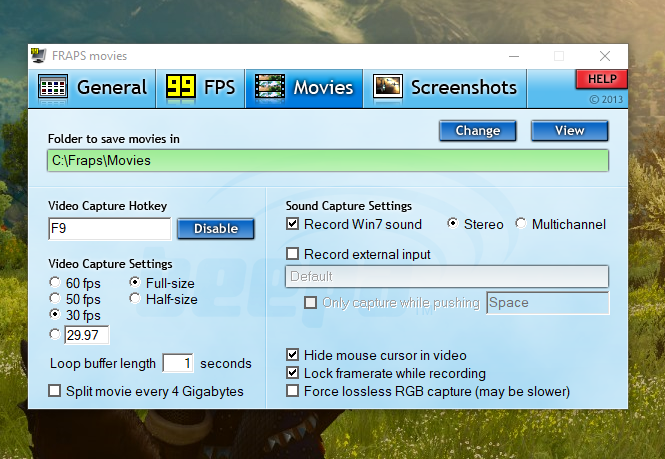Toggle Hide mouse cursor in video
The width and height of the screenshot is (665, 459).
[x=292, y=355]
